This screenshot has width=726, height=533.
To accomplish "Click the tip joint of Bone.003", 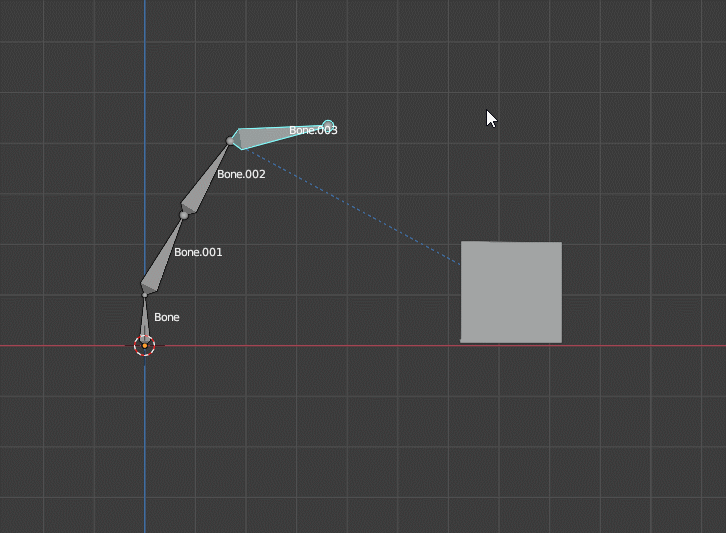I will pyautogui.click(x=328, y=125).
